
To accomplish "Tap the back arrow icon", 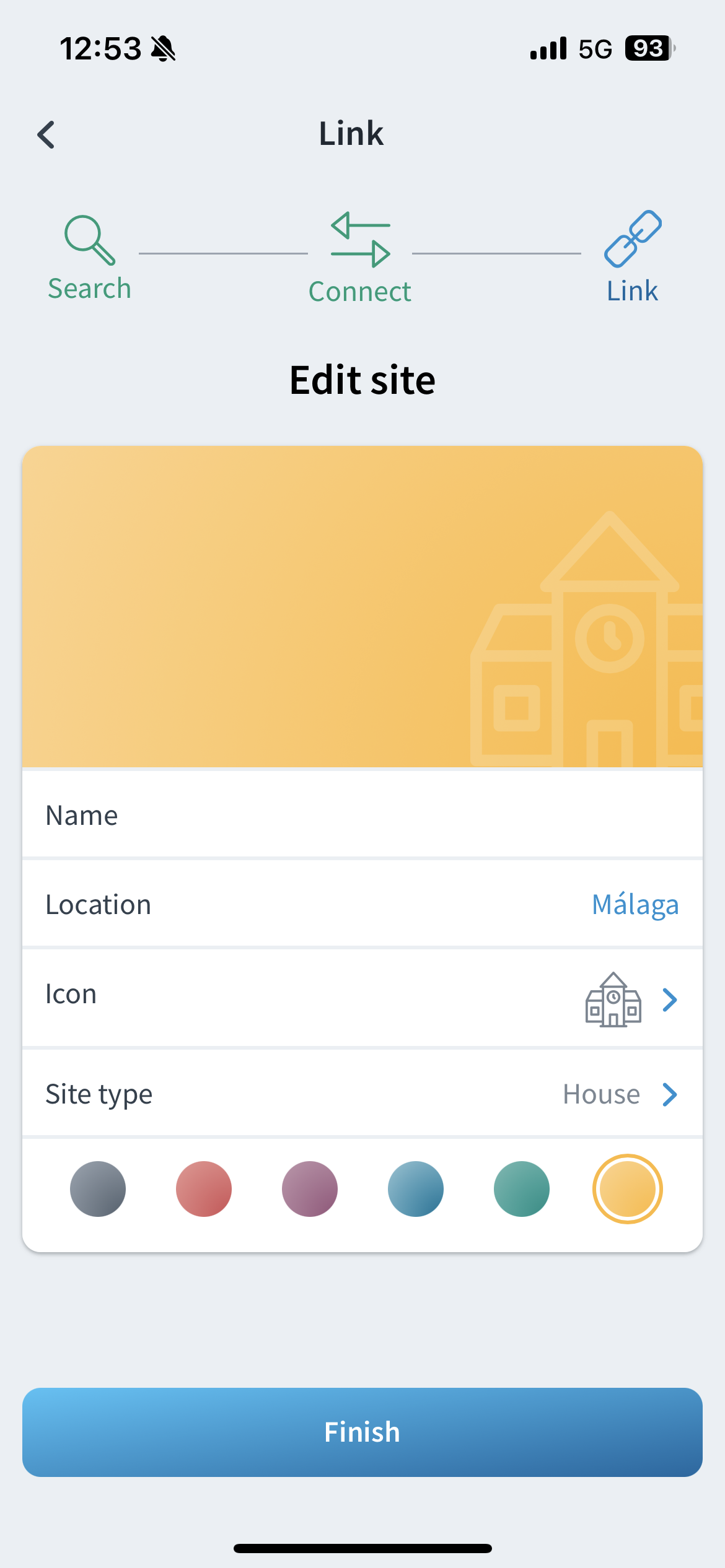I will 46,134.
